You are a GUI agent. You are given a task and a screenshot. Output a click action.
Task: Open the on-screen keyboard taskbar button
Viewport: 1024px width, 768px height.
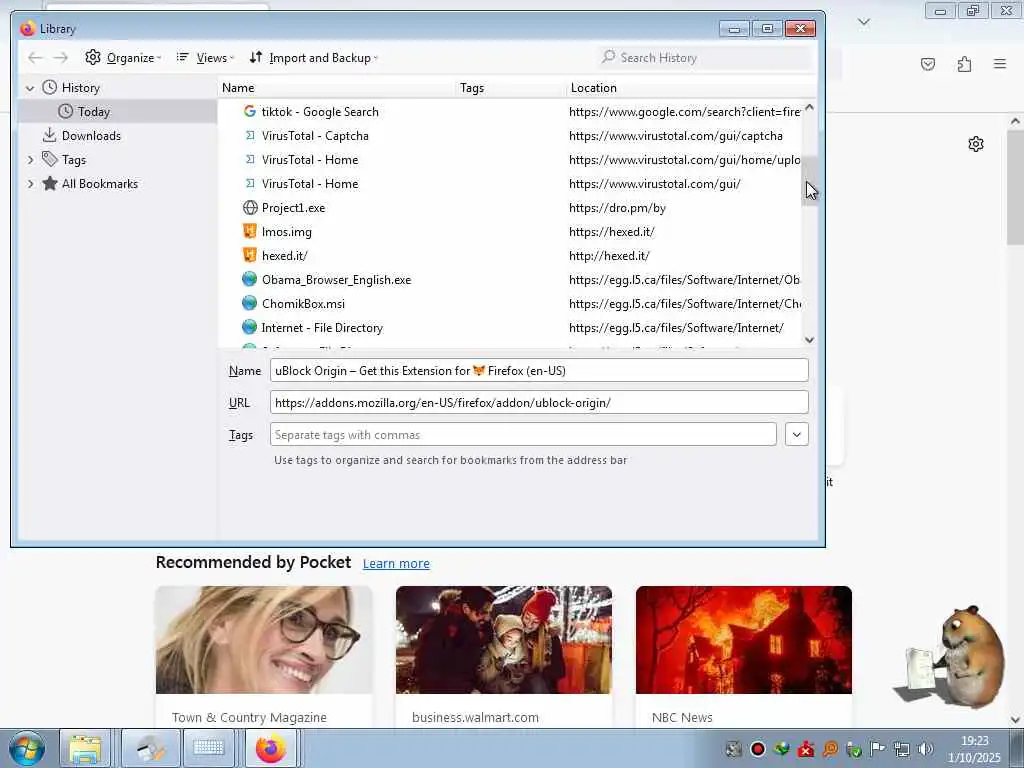point(209,748)
